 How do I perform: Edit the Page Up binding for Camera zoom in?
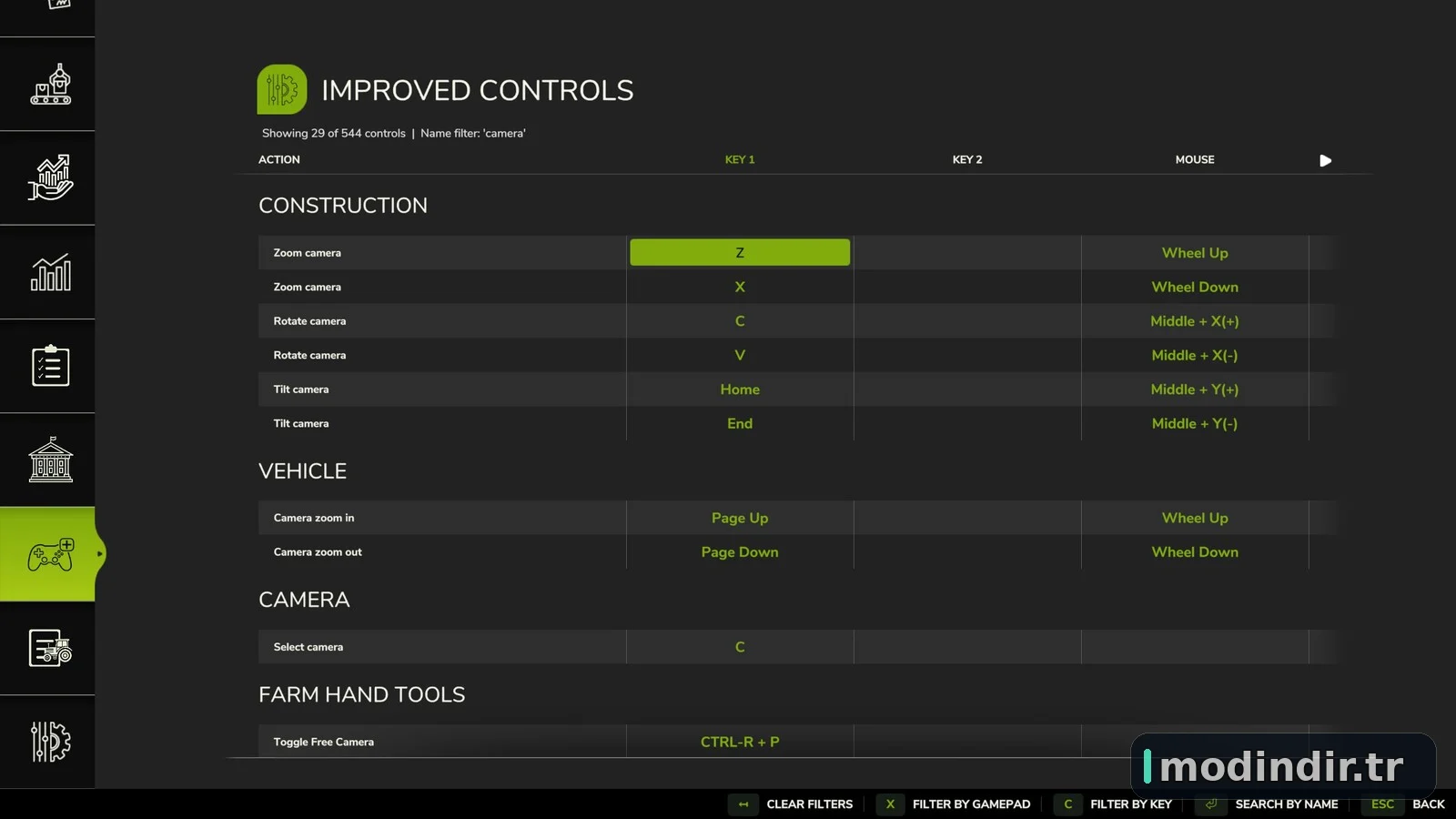coord(740,518)
